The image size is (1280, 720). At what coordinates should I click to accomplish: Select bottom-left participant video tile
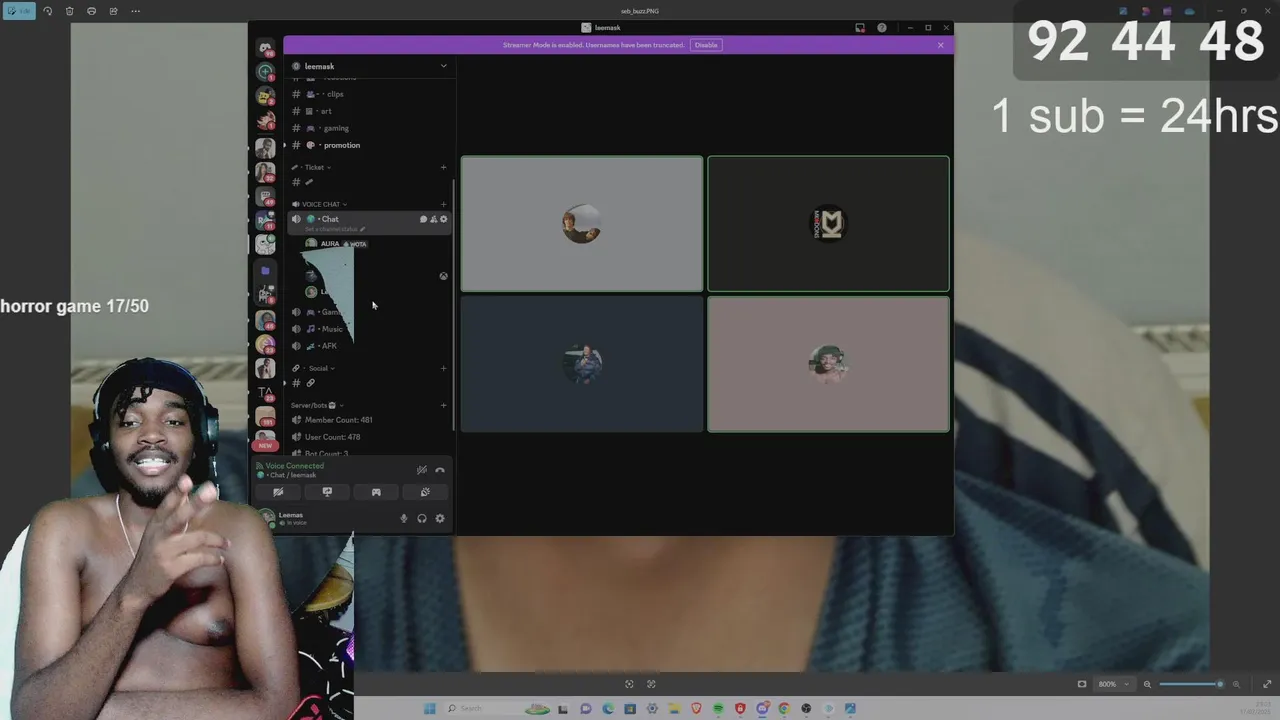tap(582, 364)
